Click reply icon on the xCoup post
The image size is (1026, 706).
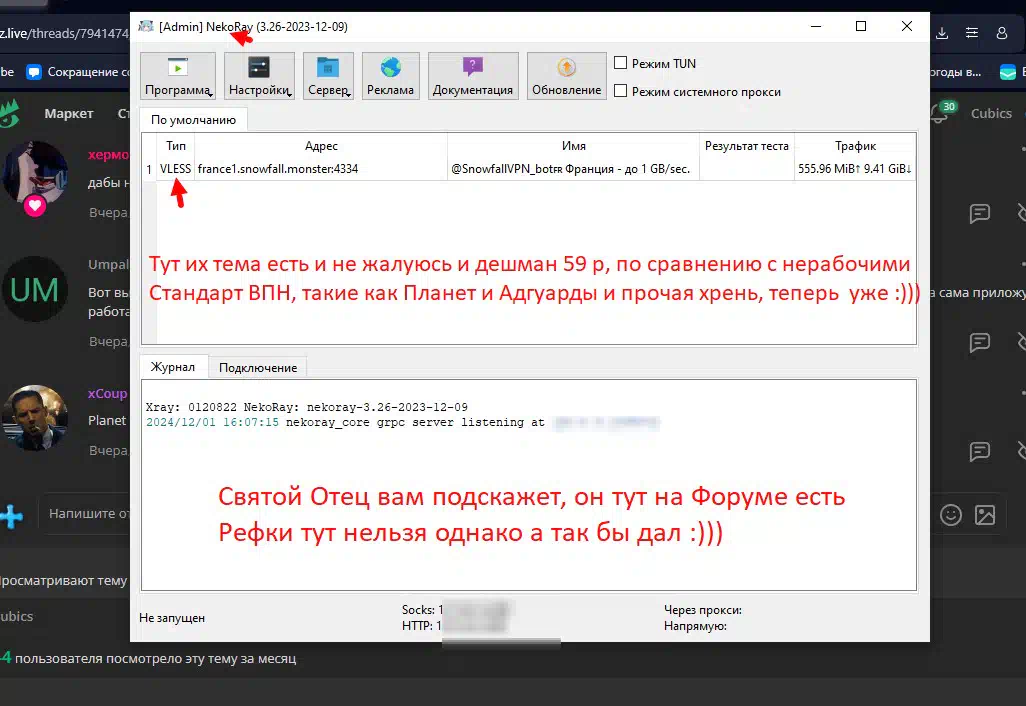tap(980, 451)
